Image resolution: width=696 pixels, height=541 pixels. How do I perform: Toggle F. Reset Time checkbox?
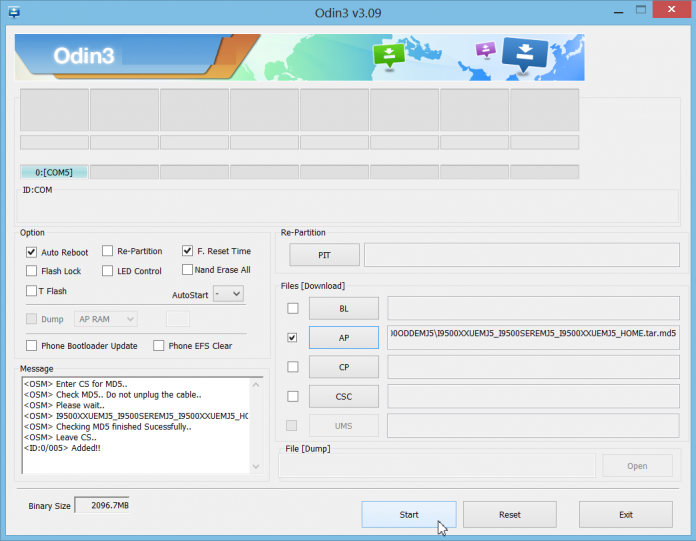(x=187, y=251)
